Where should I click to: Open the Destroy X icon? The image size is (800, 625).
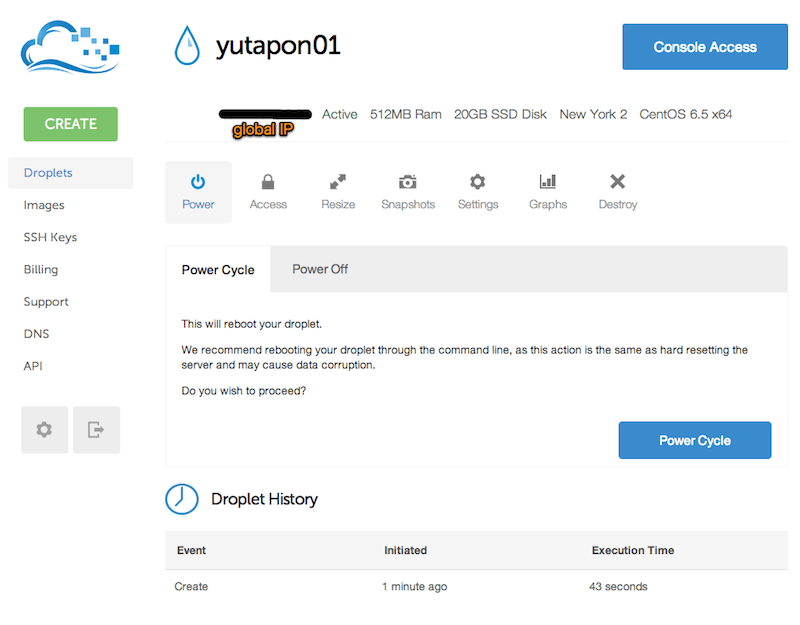point(617,182)
